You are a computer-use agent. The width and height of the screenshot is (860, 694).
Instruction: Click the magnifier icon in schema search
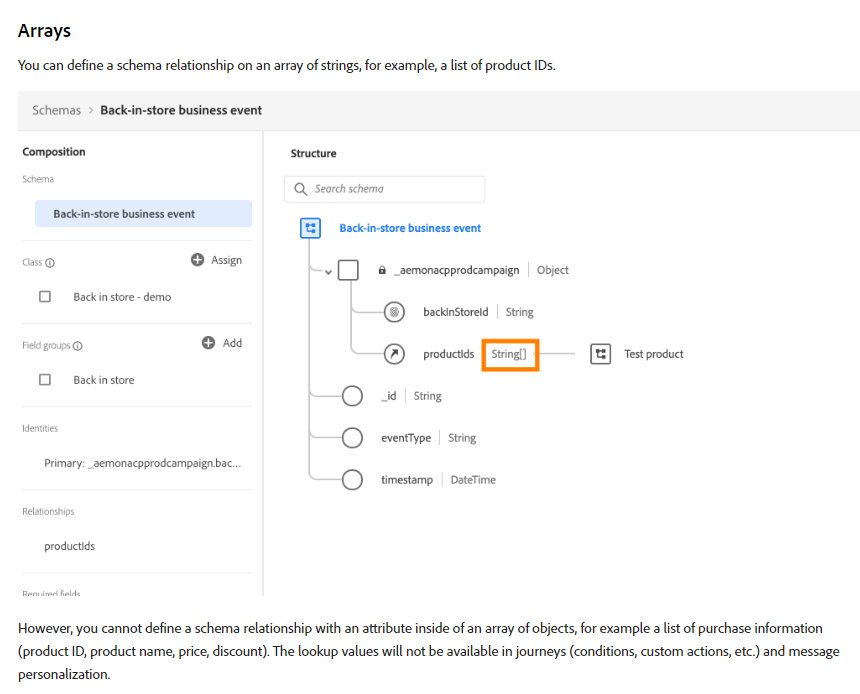pyautogui.click(x=301, y=189)
